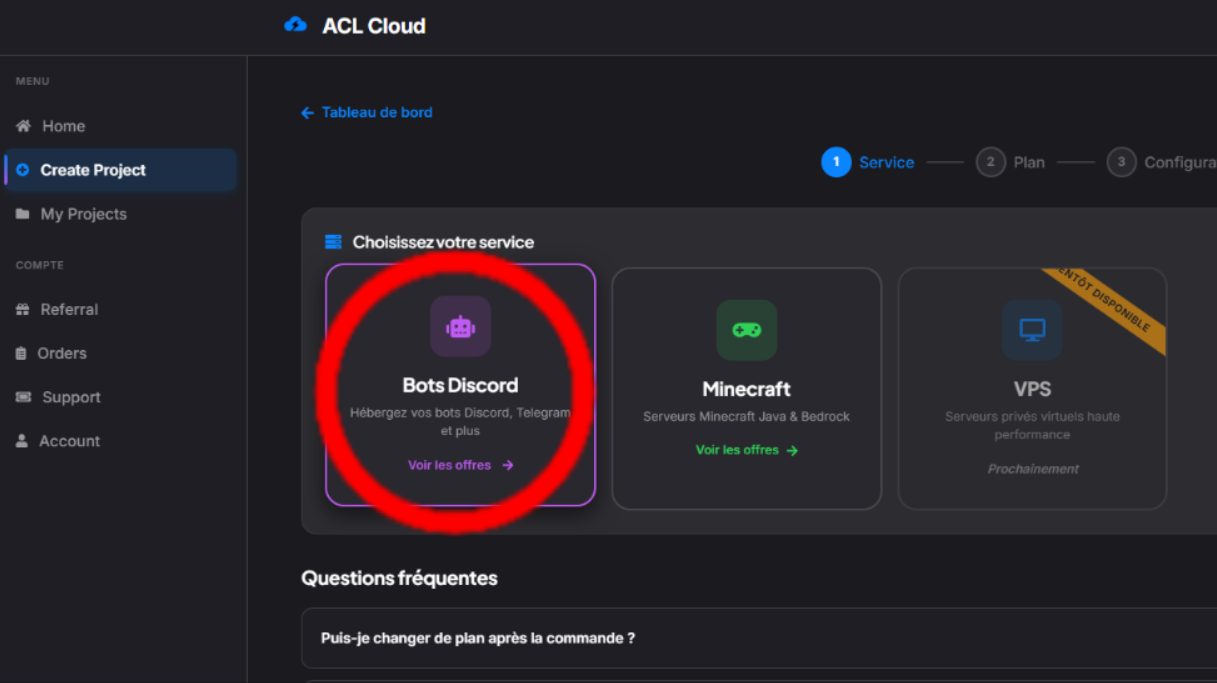Click the VPS monitor icon
Screen dimensions: 1217x683
[1031, 330]
